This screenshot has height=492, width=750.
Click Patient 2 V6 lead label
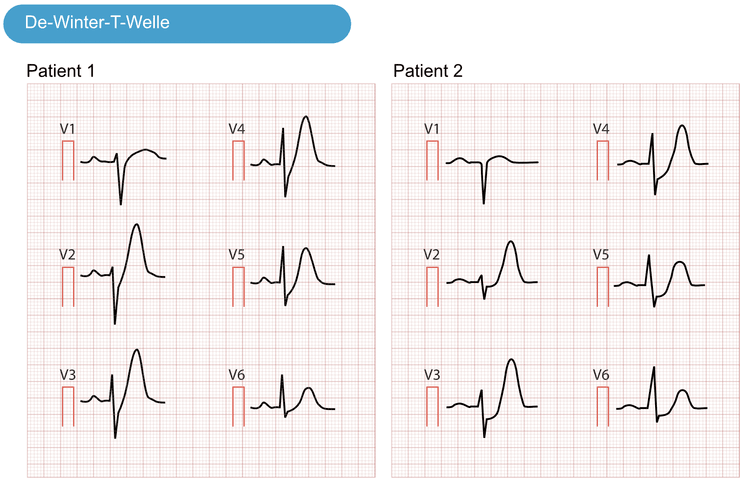point(601,375)
